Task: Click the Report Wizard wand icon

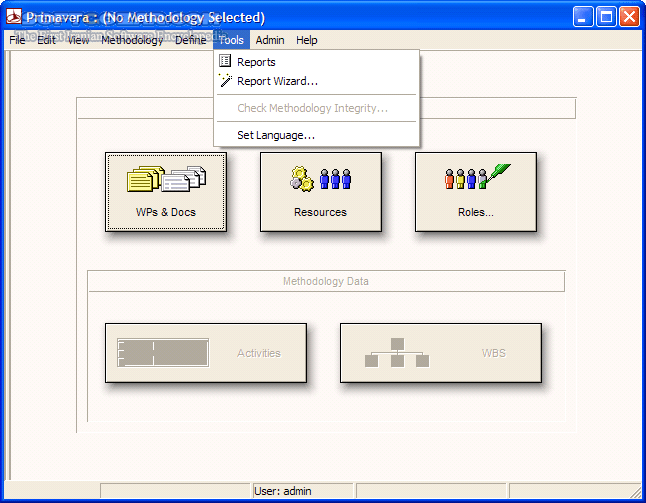Action: point(225,81)
